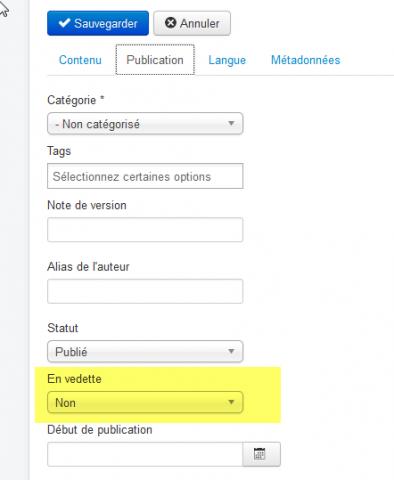Click the Début de publication date field
Viewport: 394px width, 480px height.
[145, 454]
